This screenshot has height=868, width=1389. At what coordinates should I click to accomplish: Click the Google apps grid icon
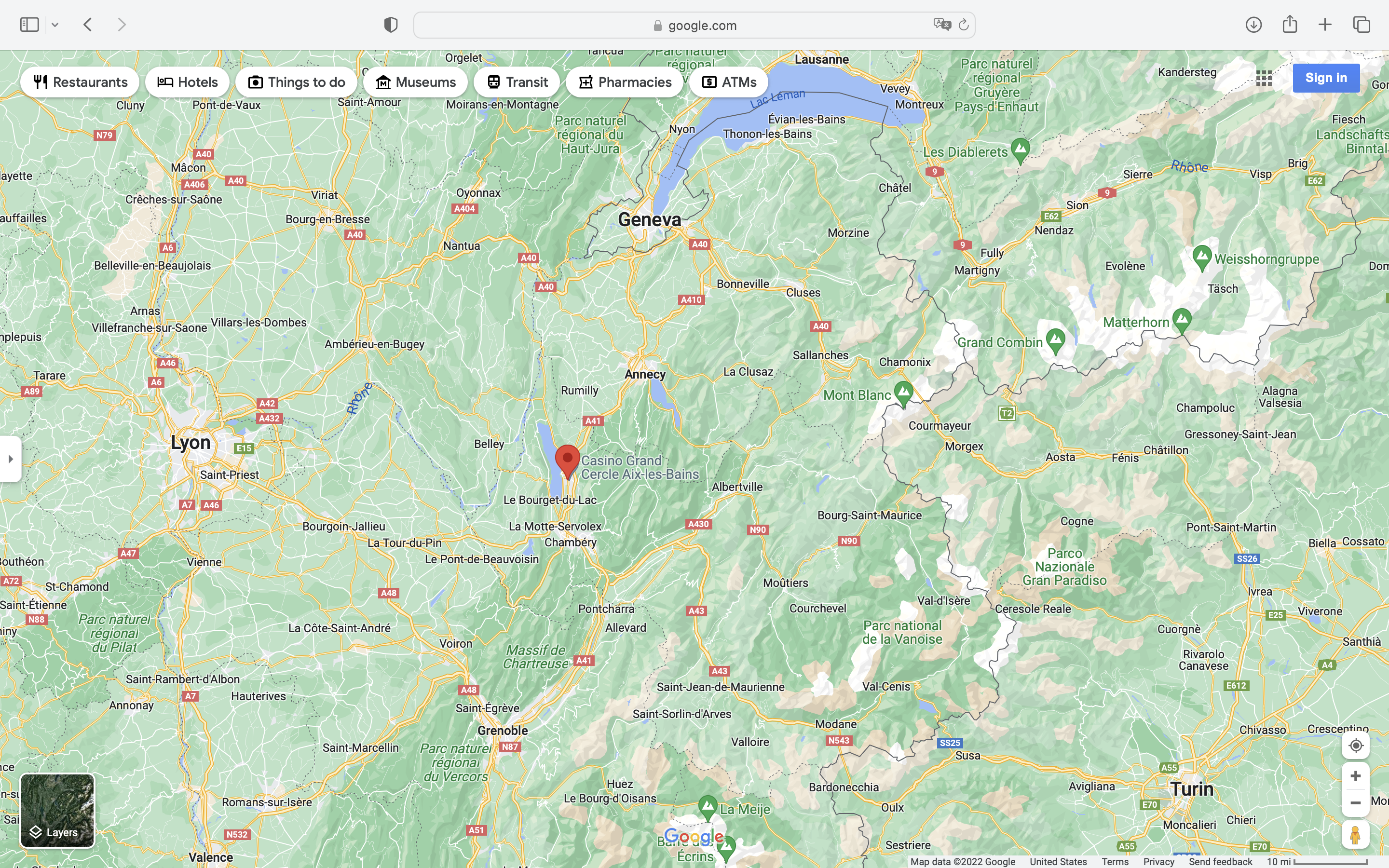(1264, 78)
